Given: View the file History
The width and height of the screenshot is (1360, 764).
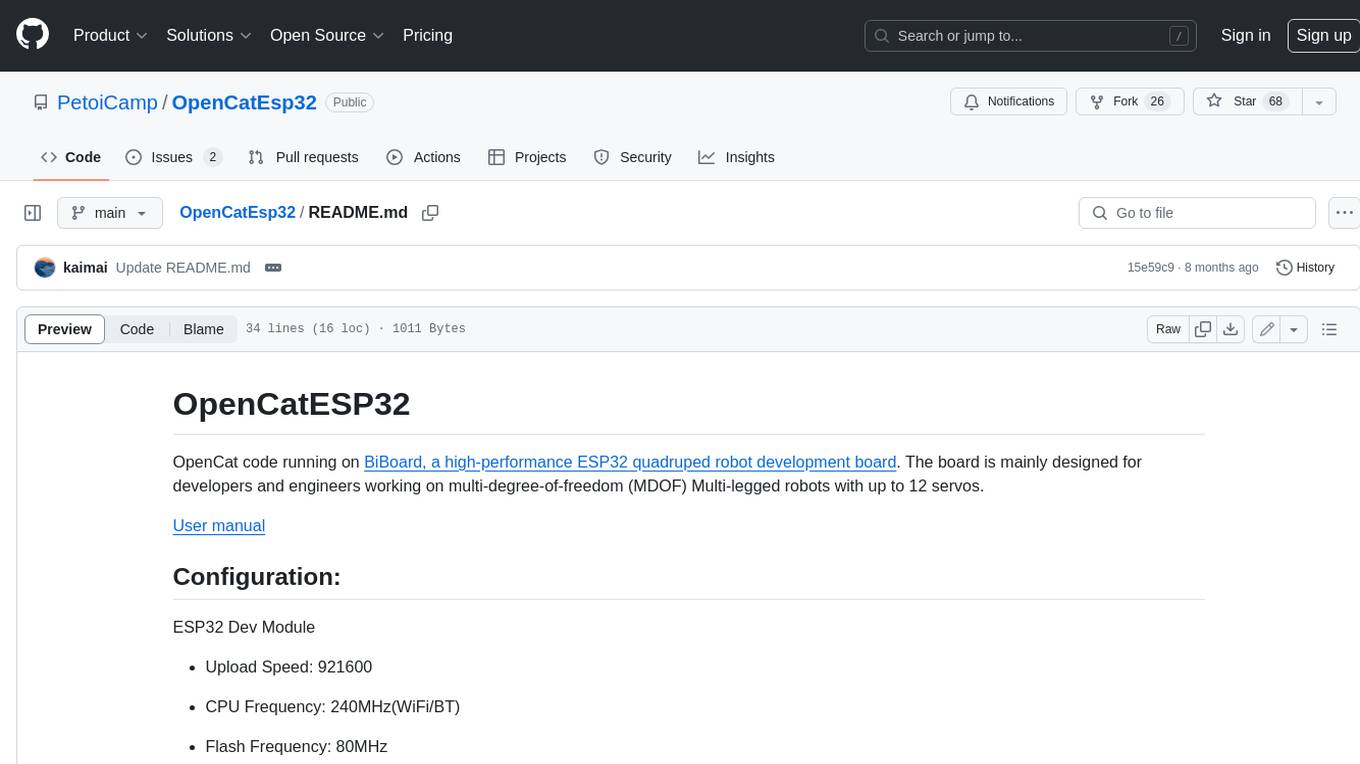Looking at the screenshot, I should 1305,268.
